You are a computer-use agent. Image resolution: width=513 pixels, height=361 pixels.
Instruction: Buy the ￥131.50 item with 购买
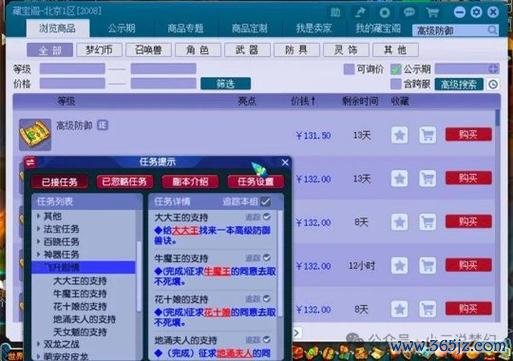(468, 135)
